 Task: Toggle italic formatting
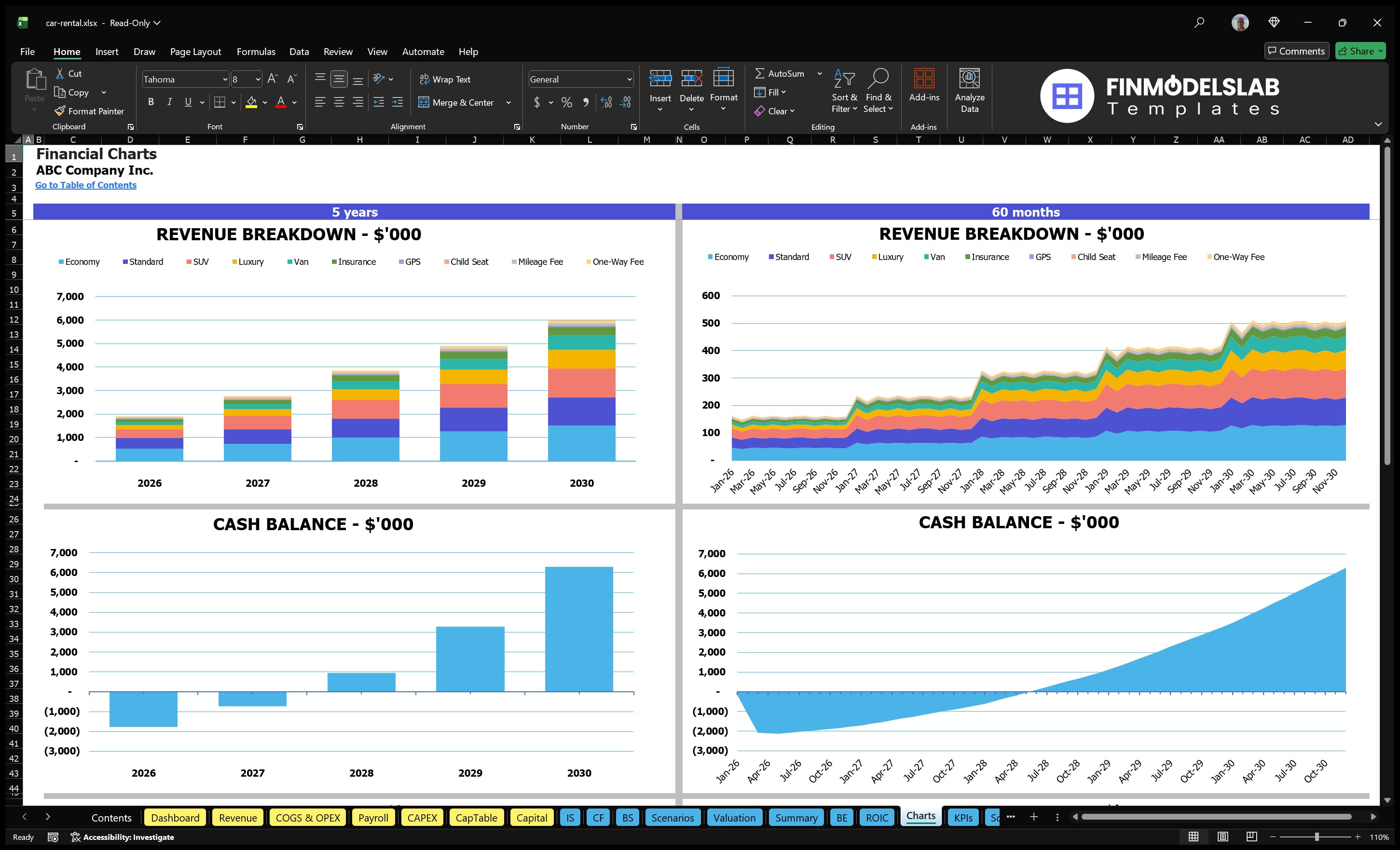(169, 102)
